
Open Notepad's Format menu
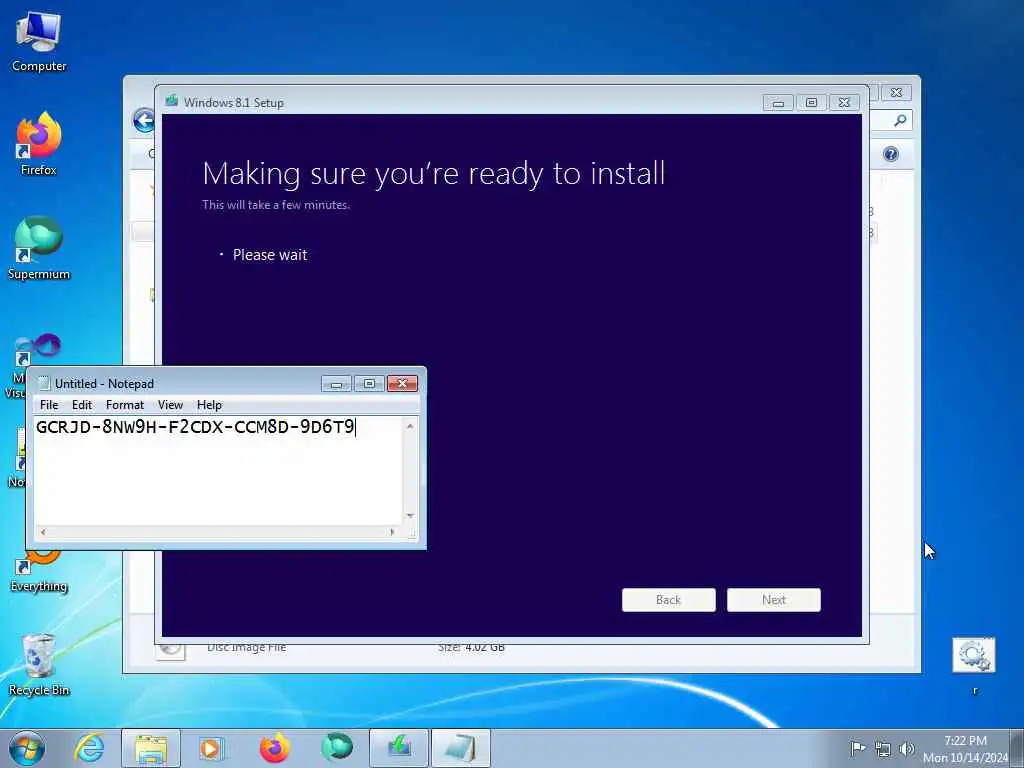click(125, 405)
